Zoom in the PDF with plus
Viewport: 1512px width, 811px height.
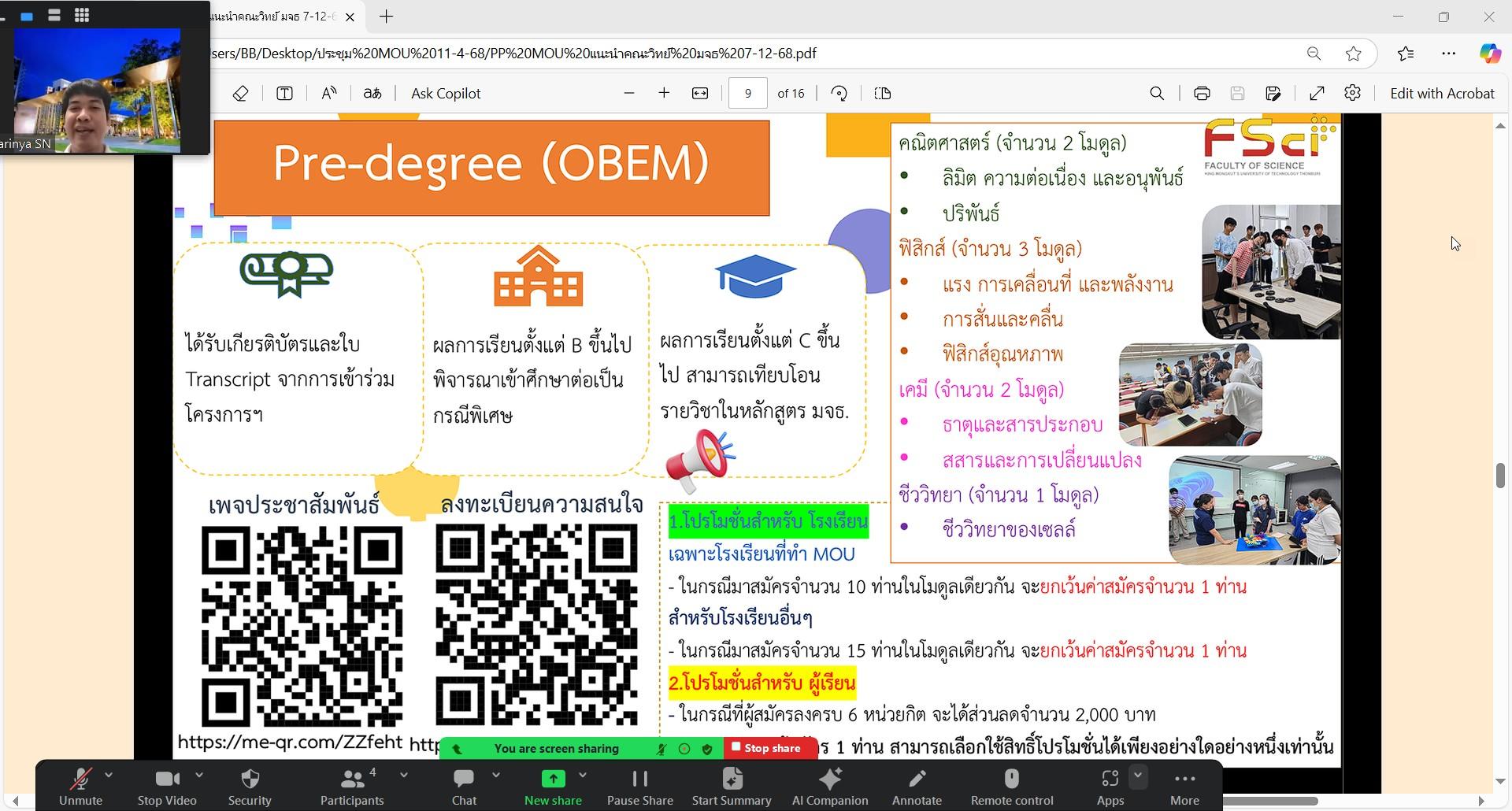[664, 93]
